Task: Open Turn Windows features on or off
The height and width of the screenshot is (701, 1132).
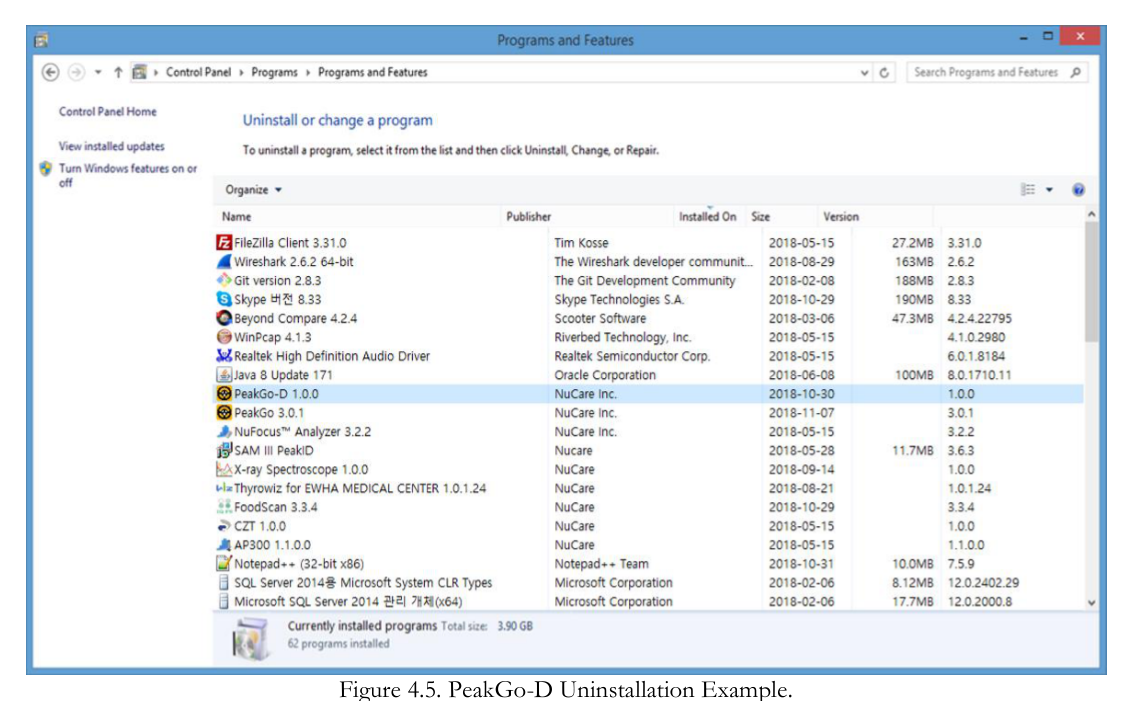Action: (128, 175)
